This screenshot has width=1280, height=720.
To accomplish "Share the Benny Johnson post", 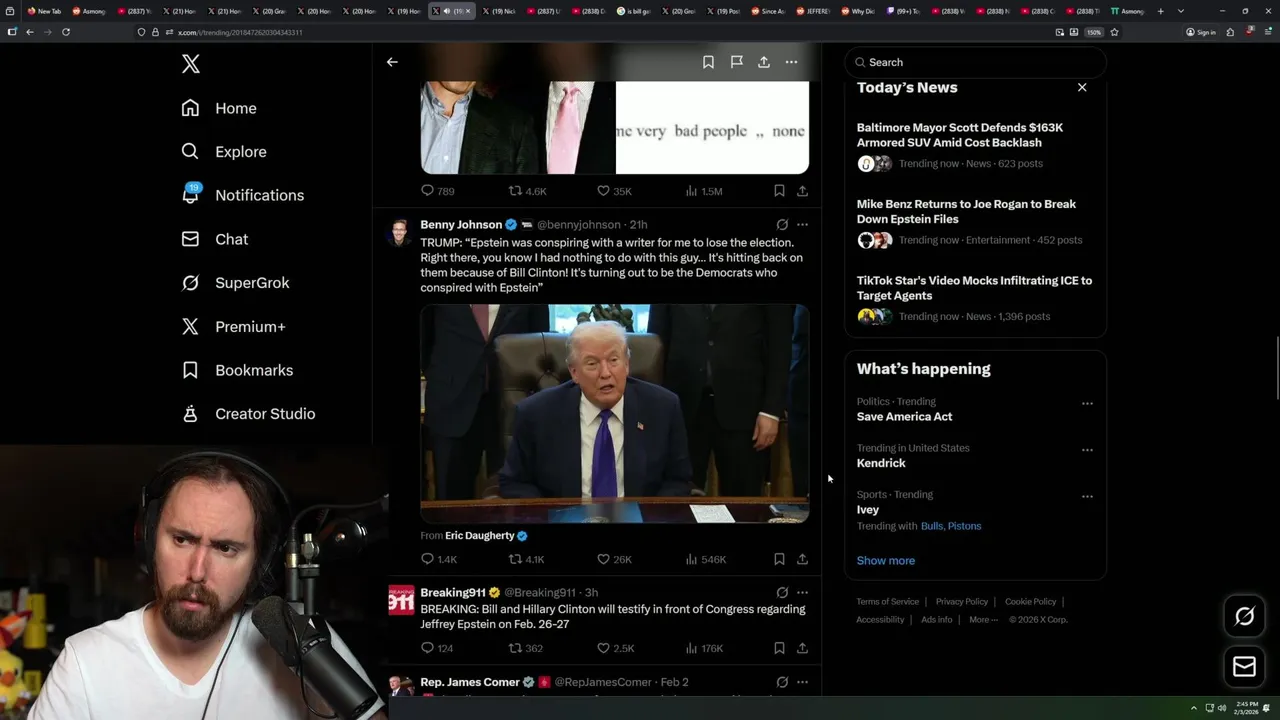I will pos(802,560).
